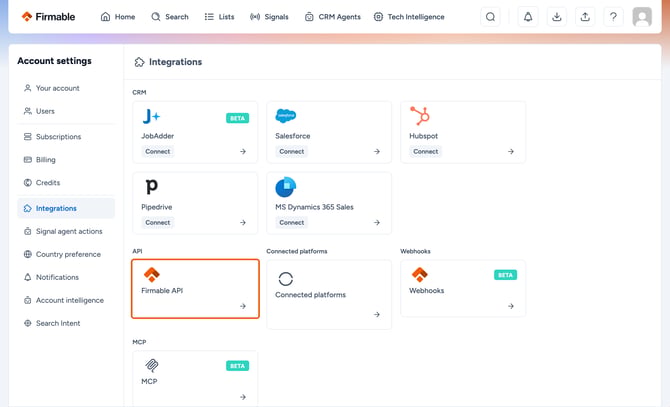The height and width of the screenshot is (407, 670).
Task: Click the arrow on the Hubspot card
Action: coord(511,151)
